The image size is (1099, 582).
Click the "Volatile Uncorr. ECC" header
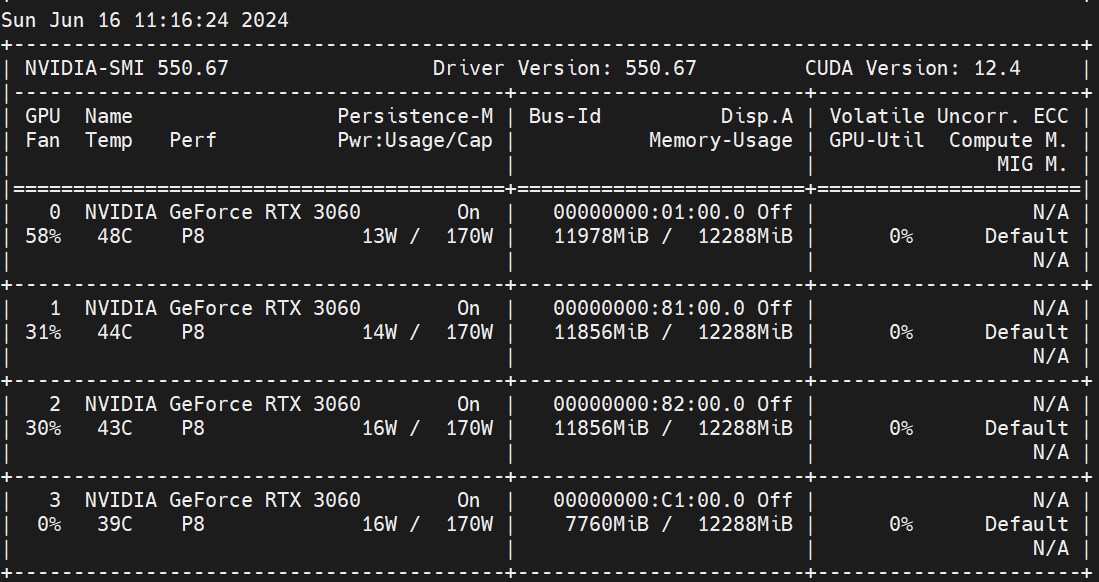click(949, 116)
